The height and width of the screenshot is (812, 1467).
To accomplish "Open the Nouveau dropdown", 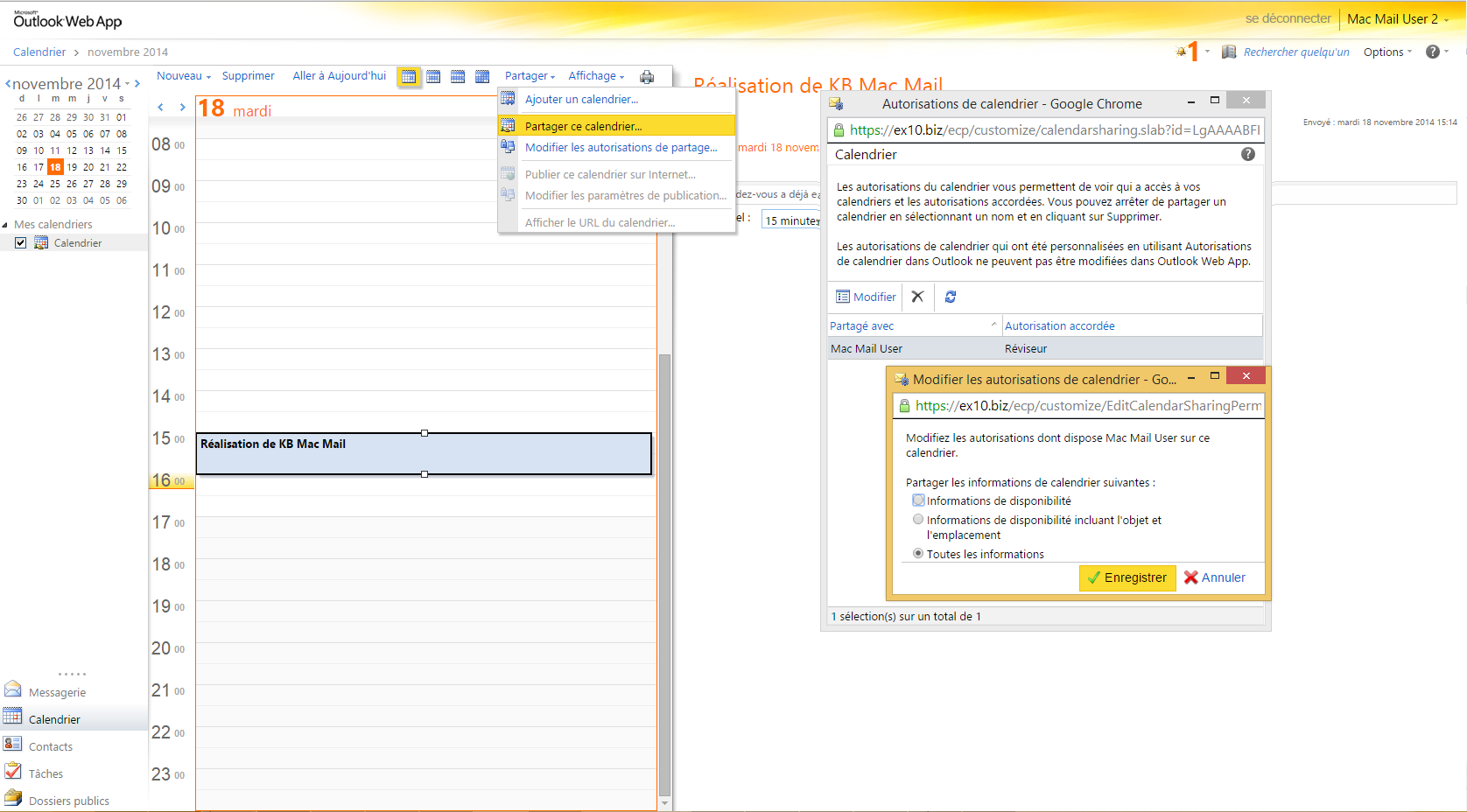I will click(x=183, y=76).
